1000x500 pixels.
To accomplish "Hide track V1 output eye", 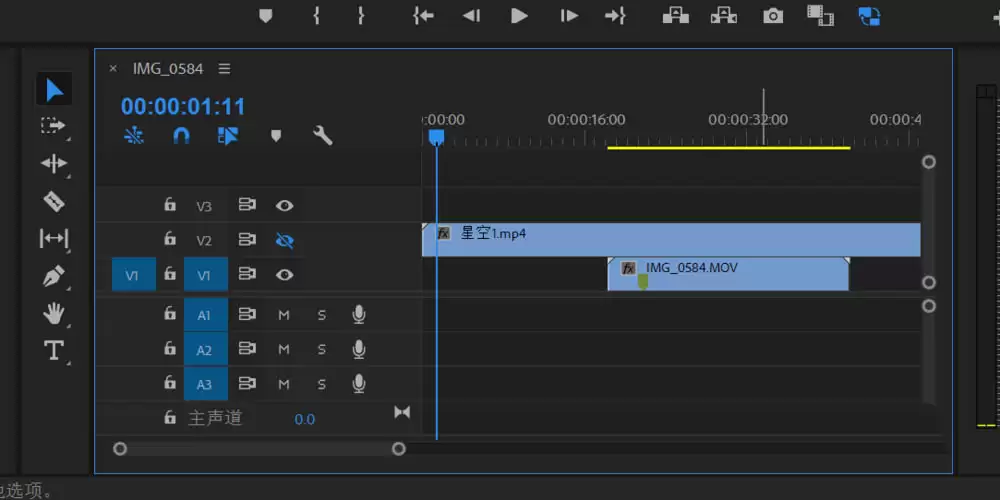I will (284, 274).
